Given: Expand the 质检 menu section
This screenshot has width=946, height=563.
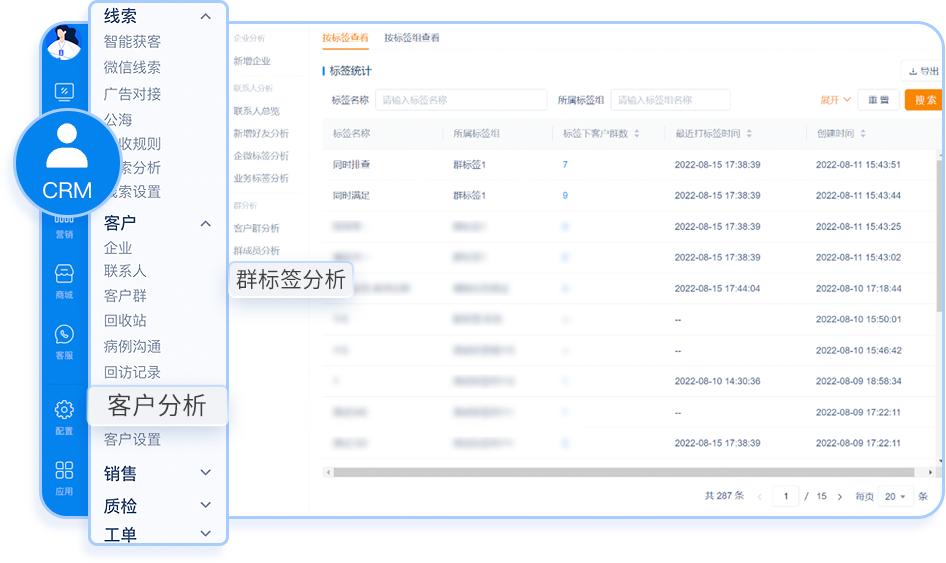Looking at the screenshot, I should [x=206, y=506].
